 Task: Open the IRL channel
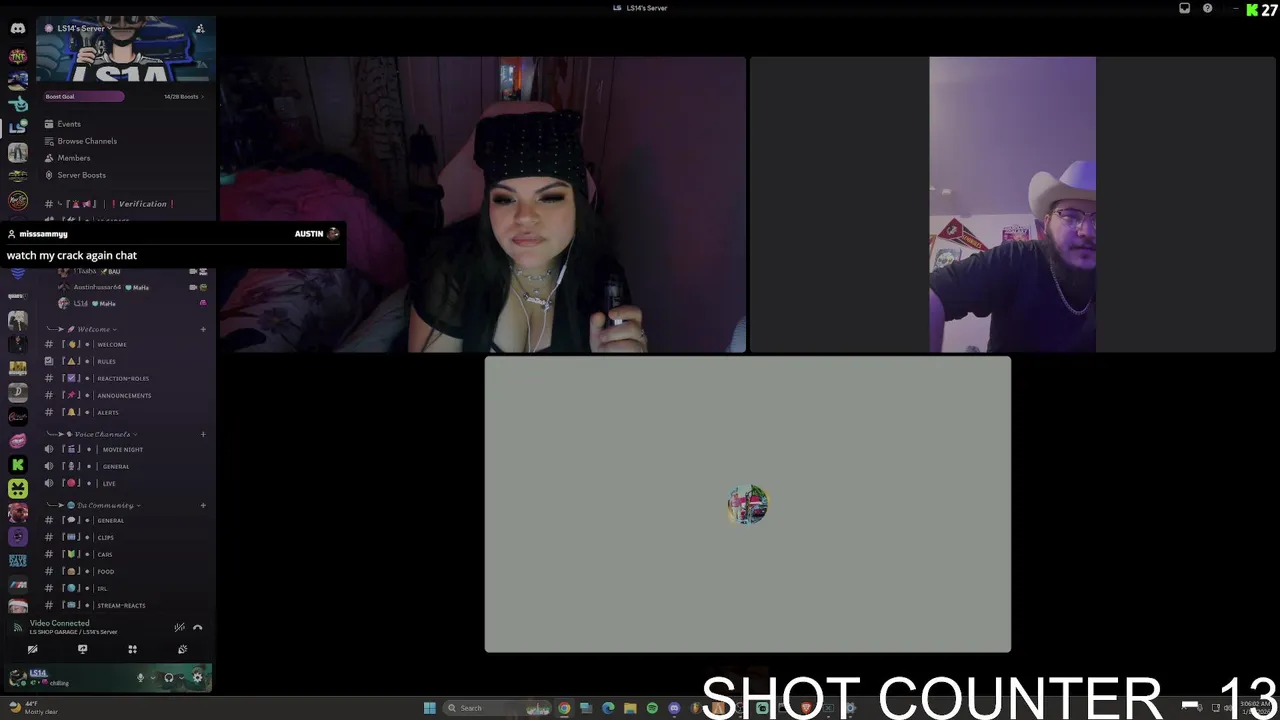click(125, 588)
